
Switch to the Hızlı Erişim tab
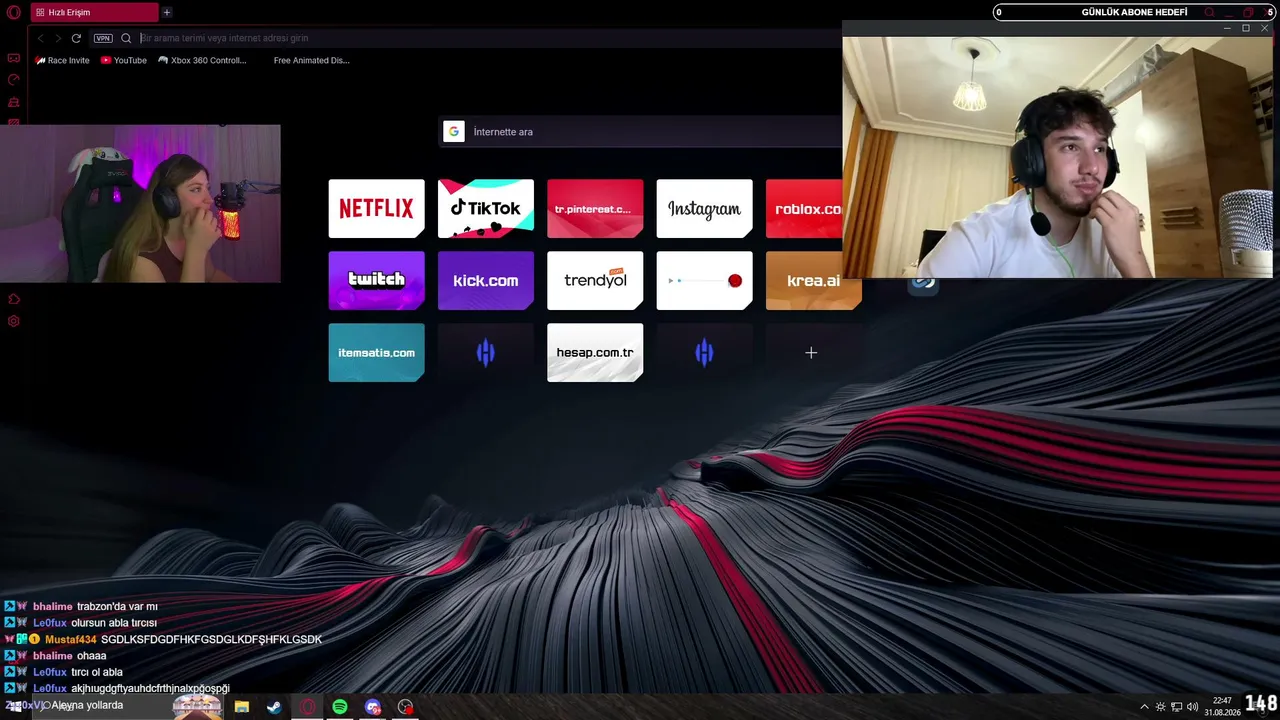(94, 13)
